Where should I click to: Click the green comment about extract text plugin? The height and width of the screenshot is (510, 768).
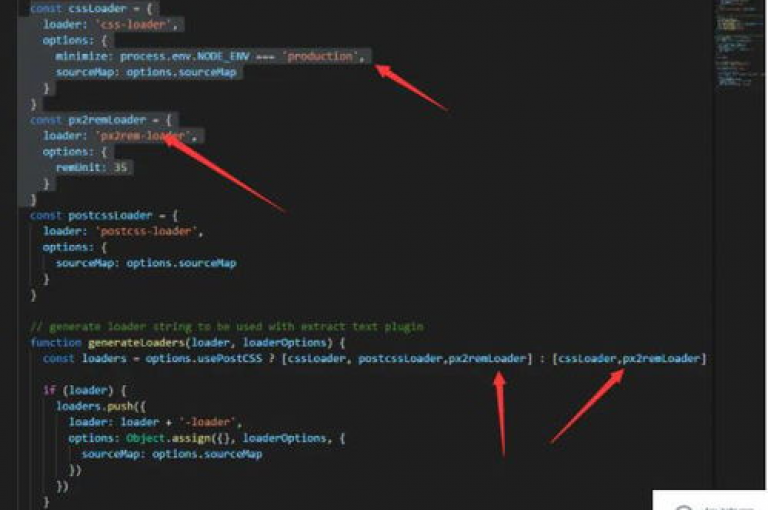click(x=227, y=327)
